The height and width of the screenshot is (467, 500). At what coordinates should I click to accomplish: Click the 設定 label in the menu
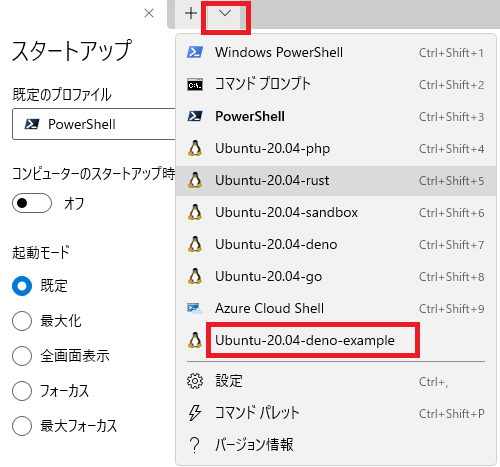pos(229,381)
